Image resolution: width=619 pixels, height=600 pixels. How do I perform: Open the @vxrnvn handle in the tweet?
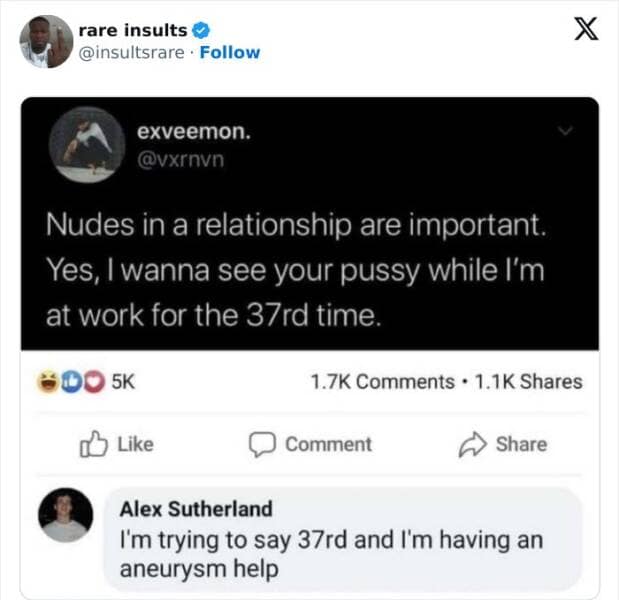pyautogui.click(x=180, y=160)
